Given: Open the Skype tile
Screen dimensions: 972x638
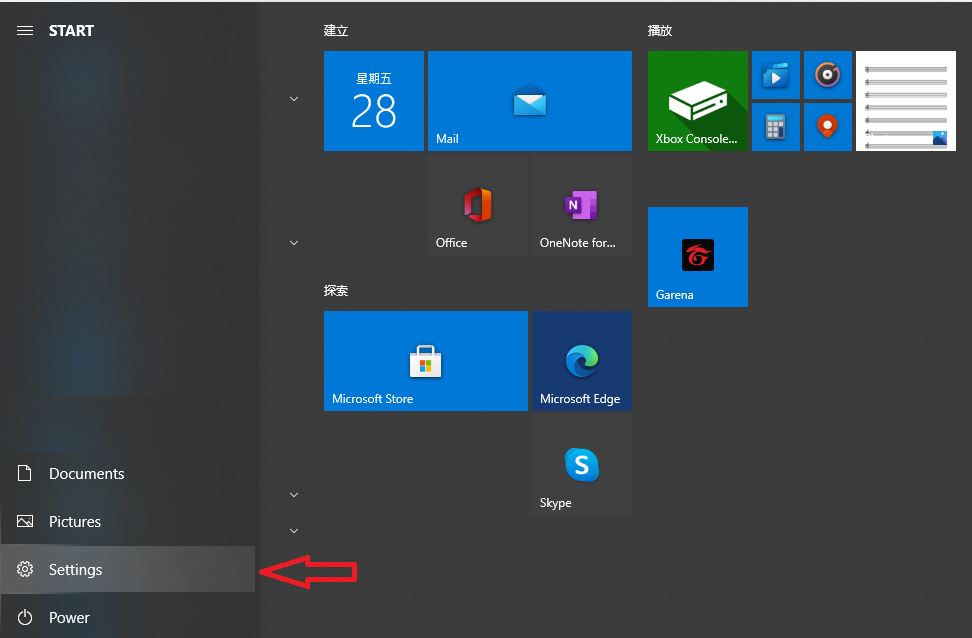Looking at the screenshot, I should (581, 465).
